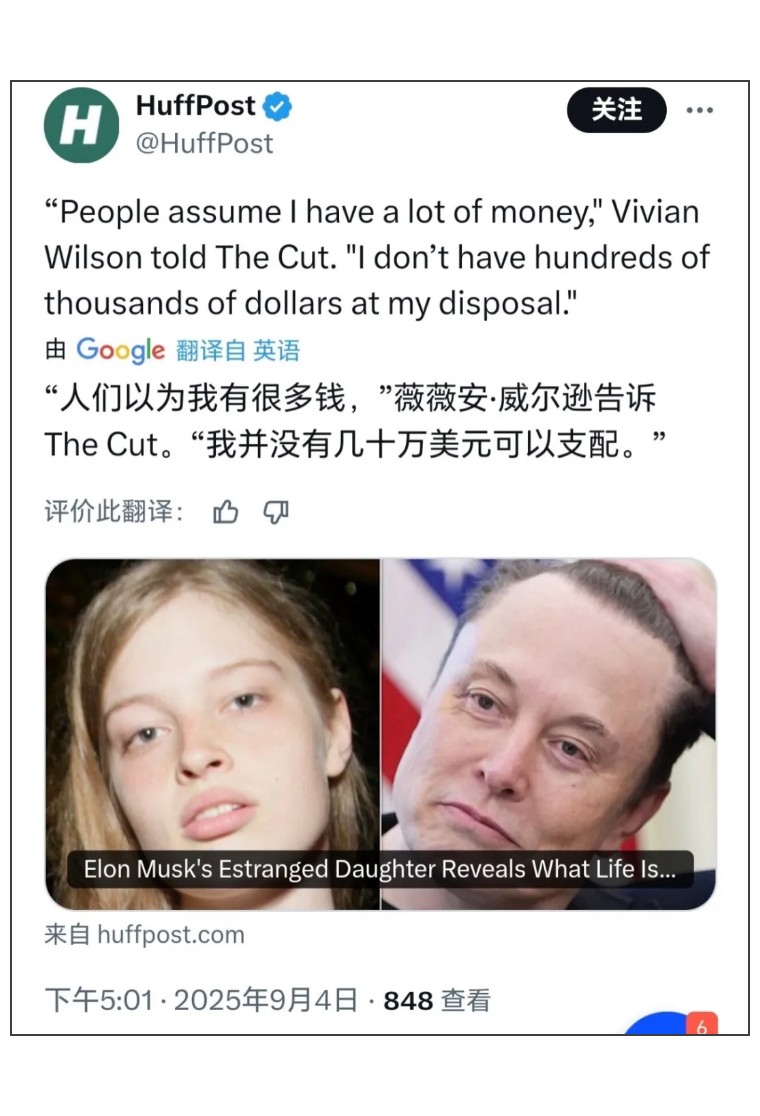The image size is (760, 1116).
Task: Open the HuffPost green H avatar
Action: pyautogui.click(x=81, y=125)
